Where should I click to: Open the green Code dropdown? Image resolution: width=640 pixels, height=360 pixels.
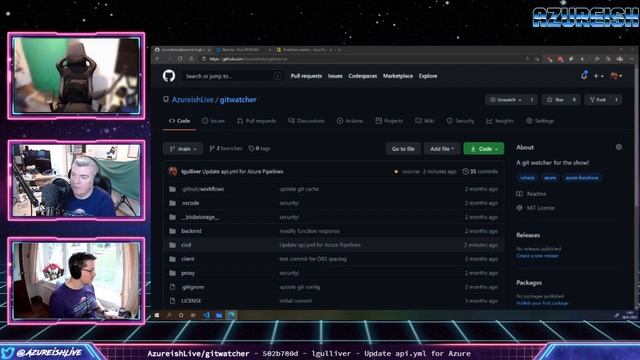coord(484,149)
